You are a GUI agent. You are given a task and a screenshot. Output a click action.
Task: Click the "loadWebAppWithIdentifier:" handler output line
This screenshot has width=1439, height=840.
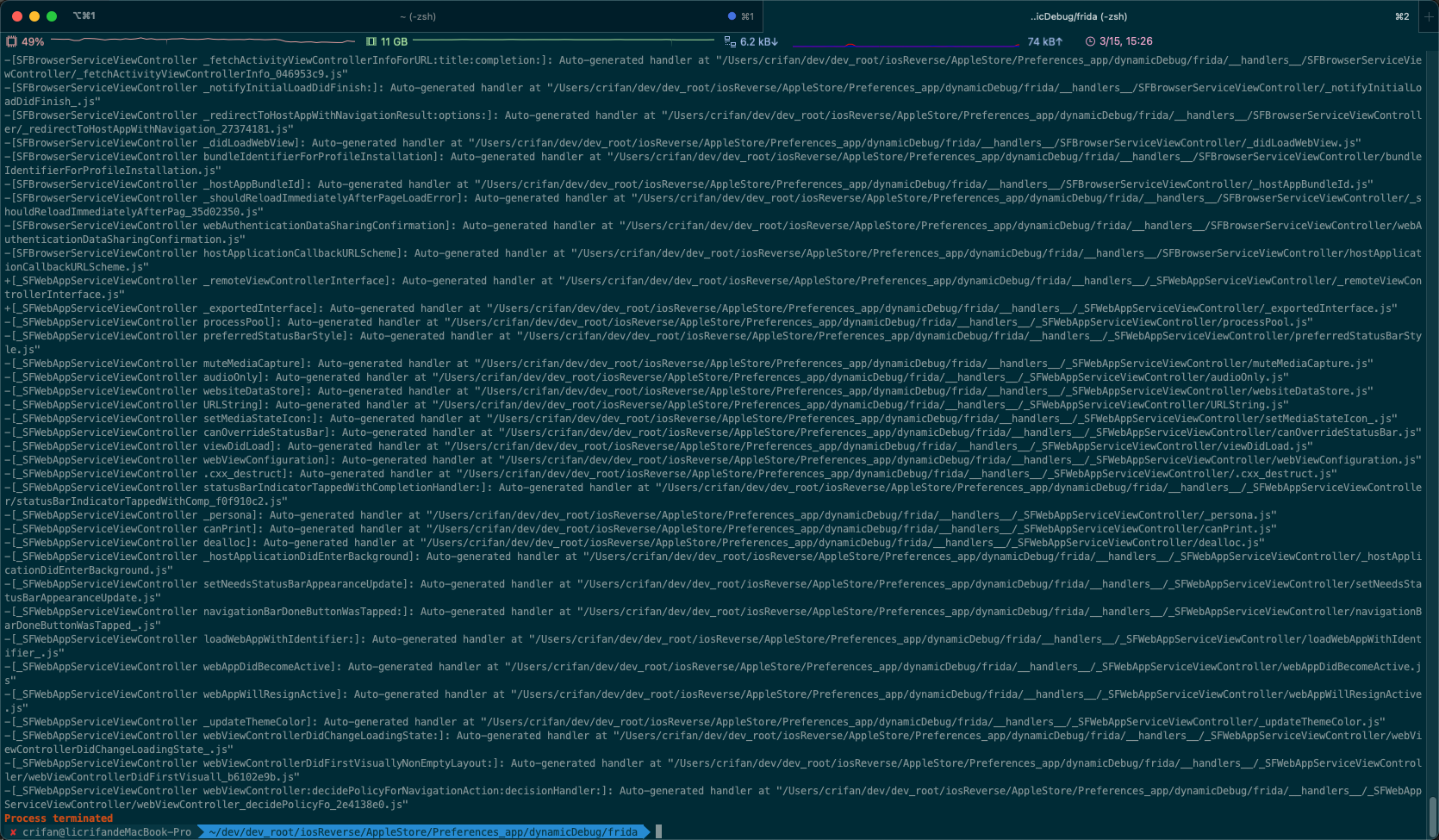click(713, 646)
